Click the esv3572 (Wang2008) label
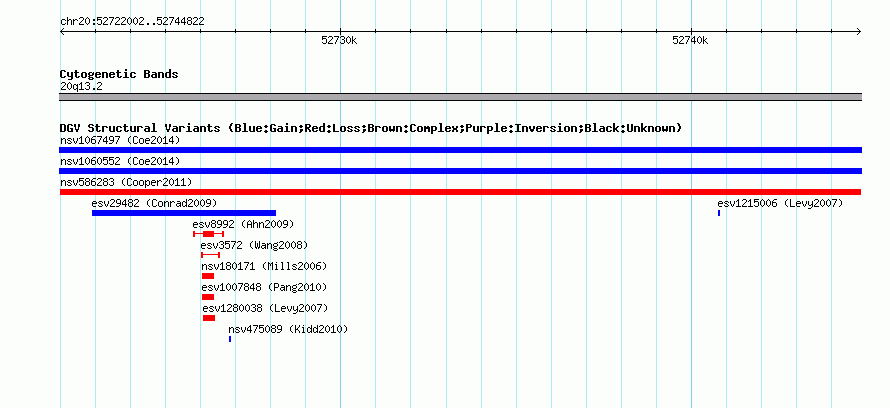This screenshot has height=408, width=890. coord(254,245)
